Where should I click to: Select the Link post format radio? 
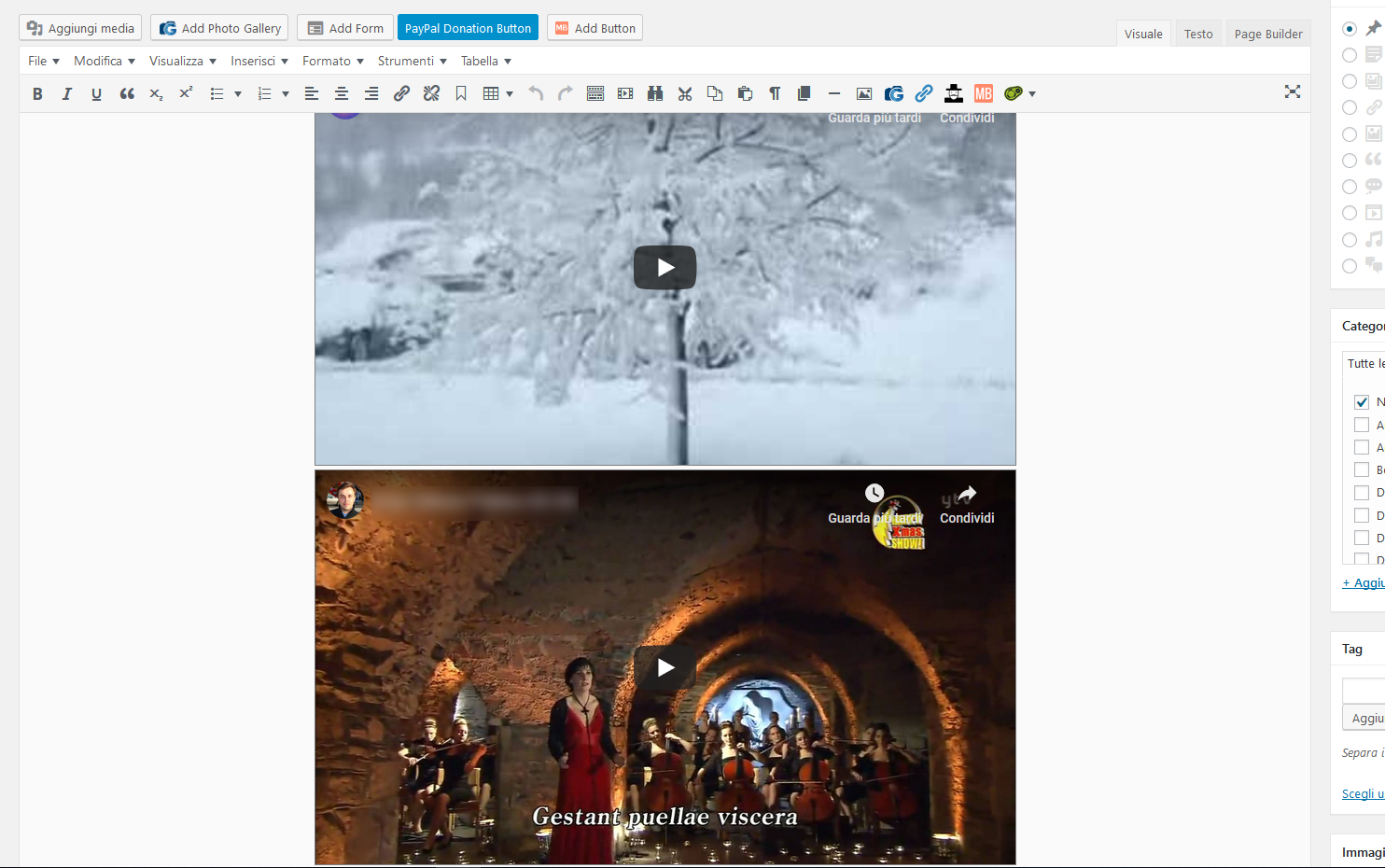[1350, 107]
